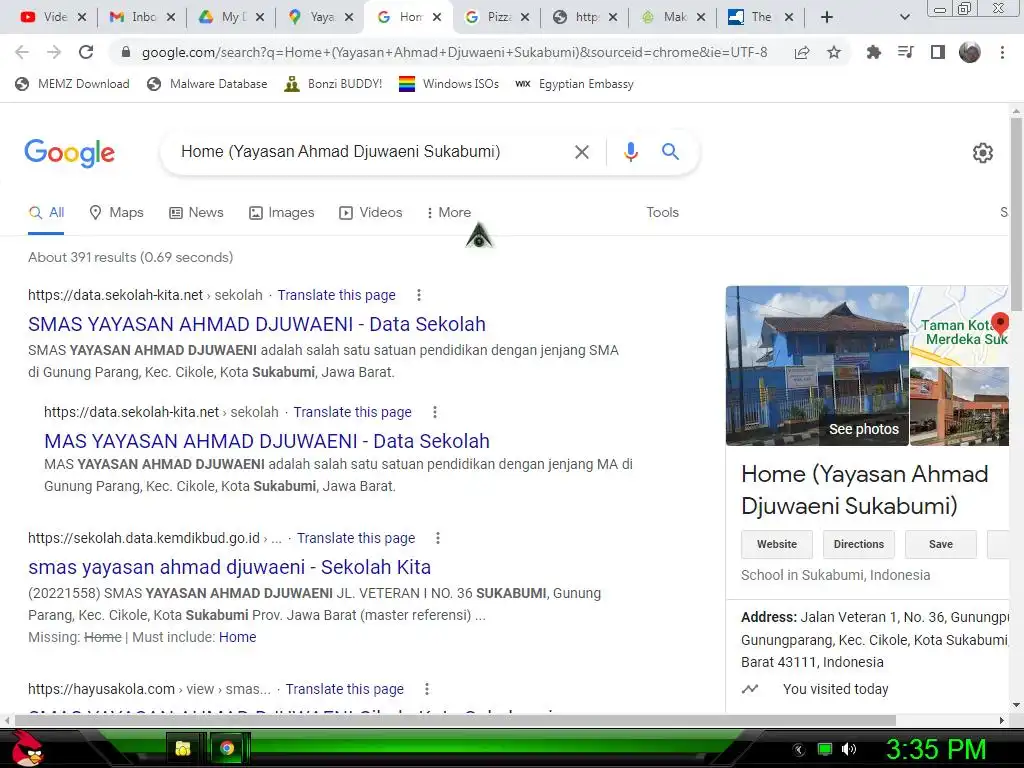Open File Explorer from taskbar

point(183,748)
